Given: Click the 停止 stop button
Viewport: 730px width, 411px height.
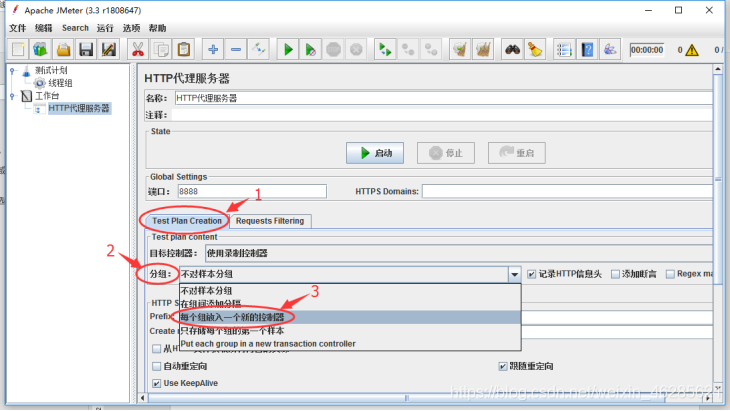Looking at the screenshot, I should (446, 153).
